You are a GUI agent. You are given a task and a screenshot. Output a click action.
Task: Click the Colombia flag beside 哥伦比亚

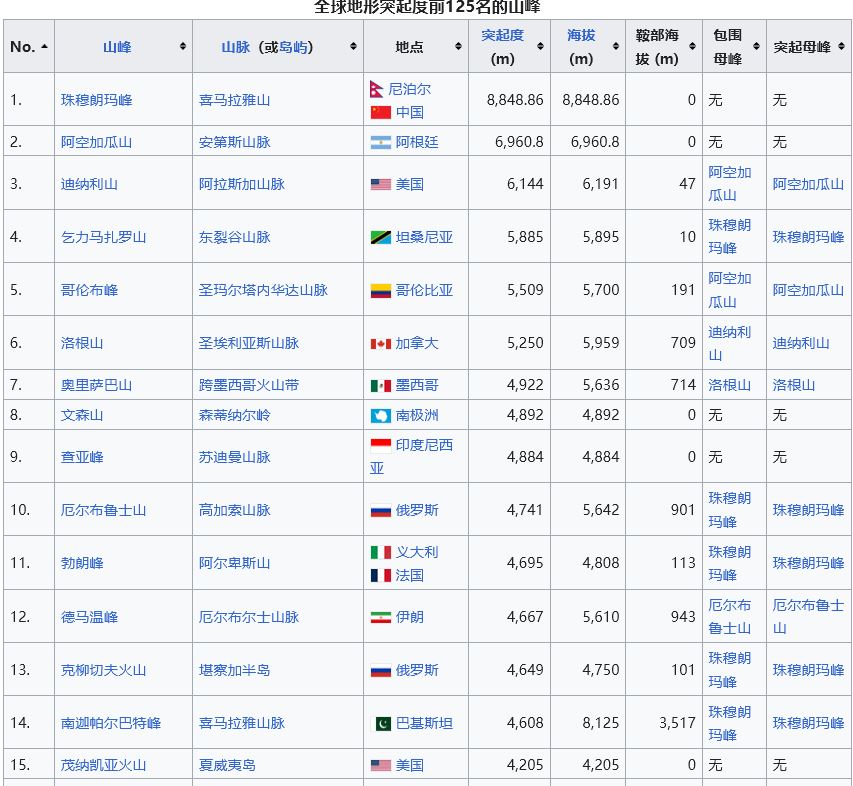[380, 290]
